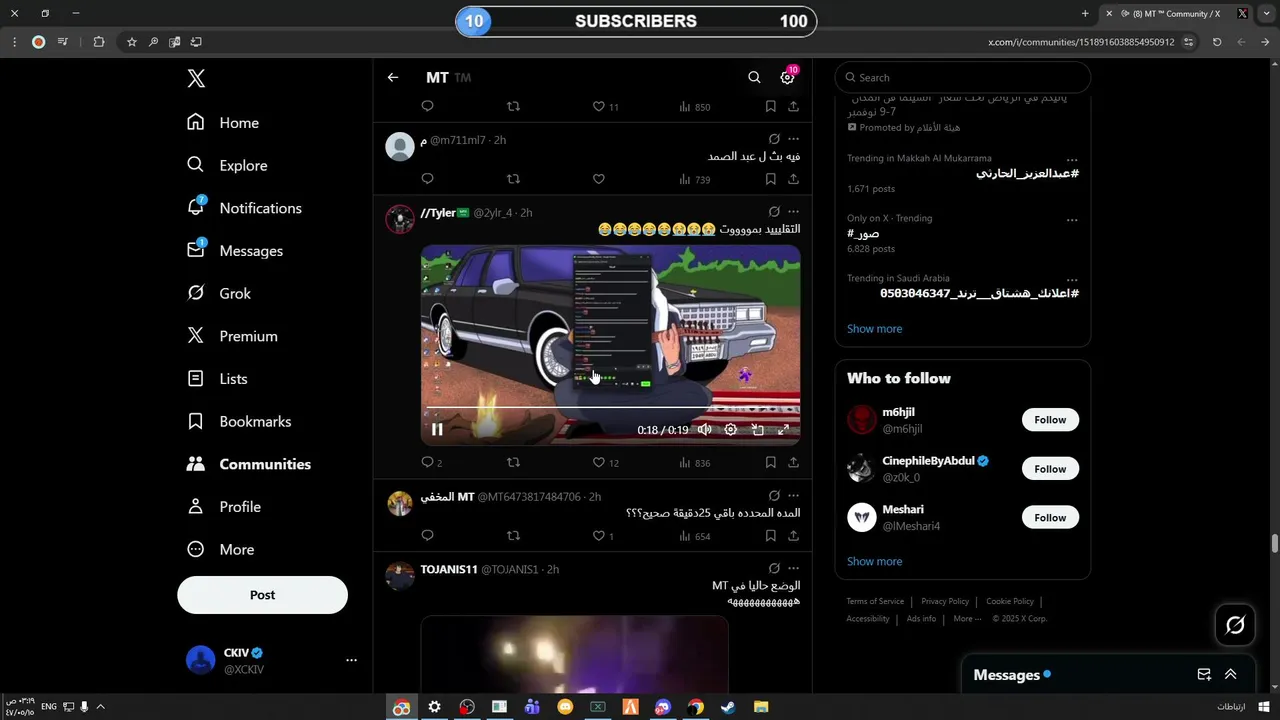Open Notifications in the sidebar
The height and width of the screenshot is (720, 1280).
coord(244,208)
